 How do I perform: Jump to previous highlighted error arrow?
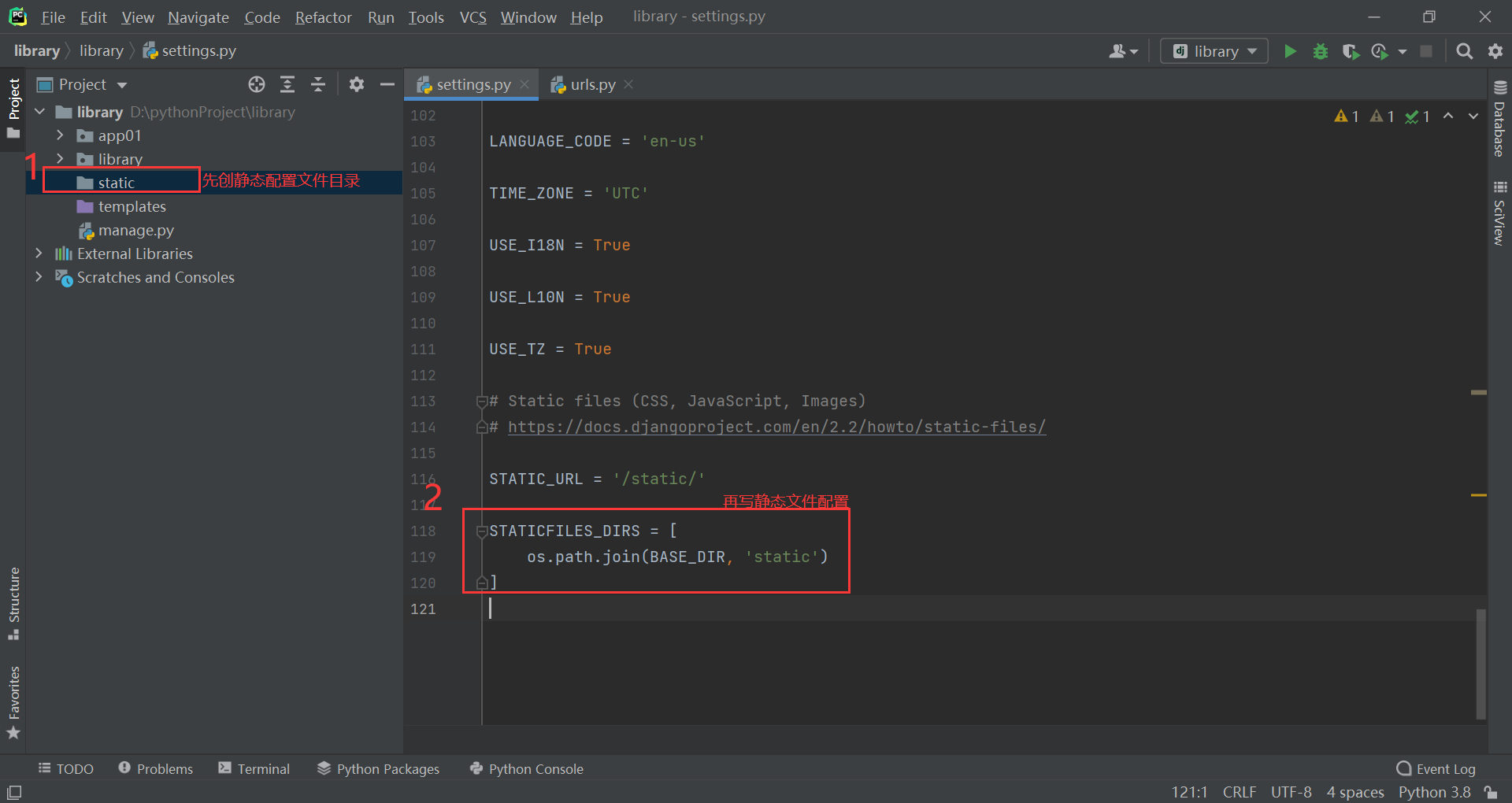click(1448, 116)
